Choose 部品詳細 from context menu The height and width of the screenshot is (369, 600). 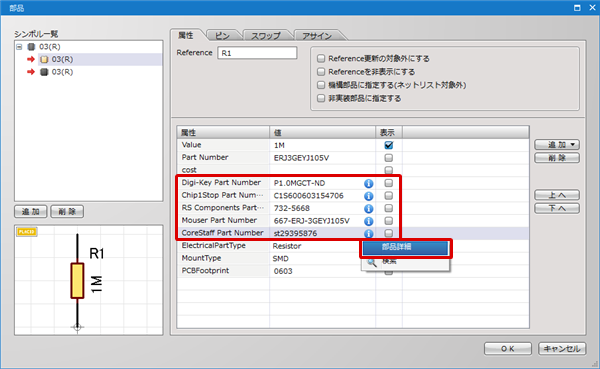coord(406,247)
